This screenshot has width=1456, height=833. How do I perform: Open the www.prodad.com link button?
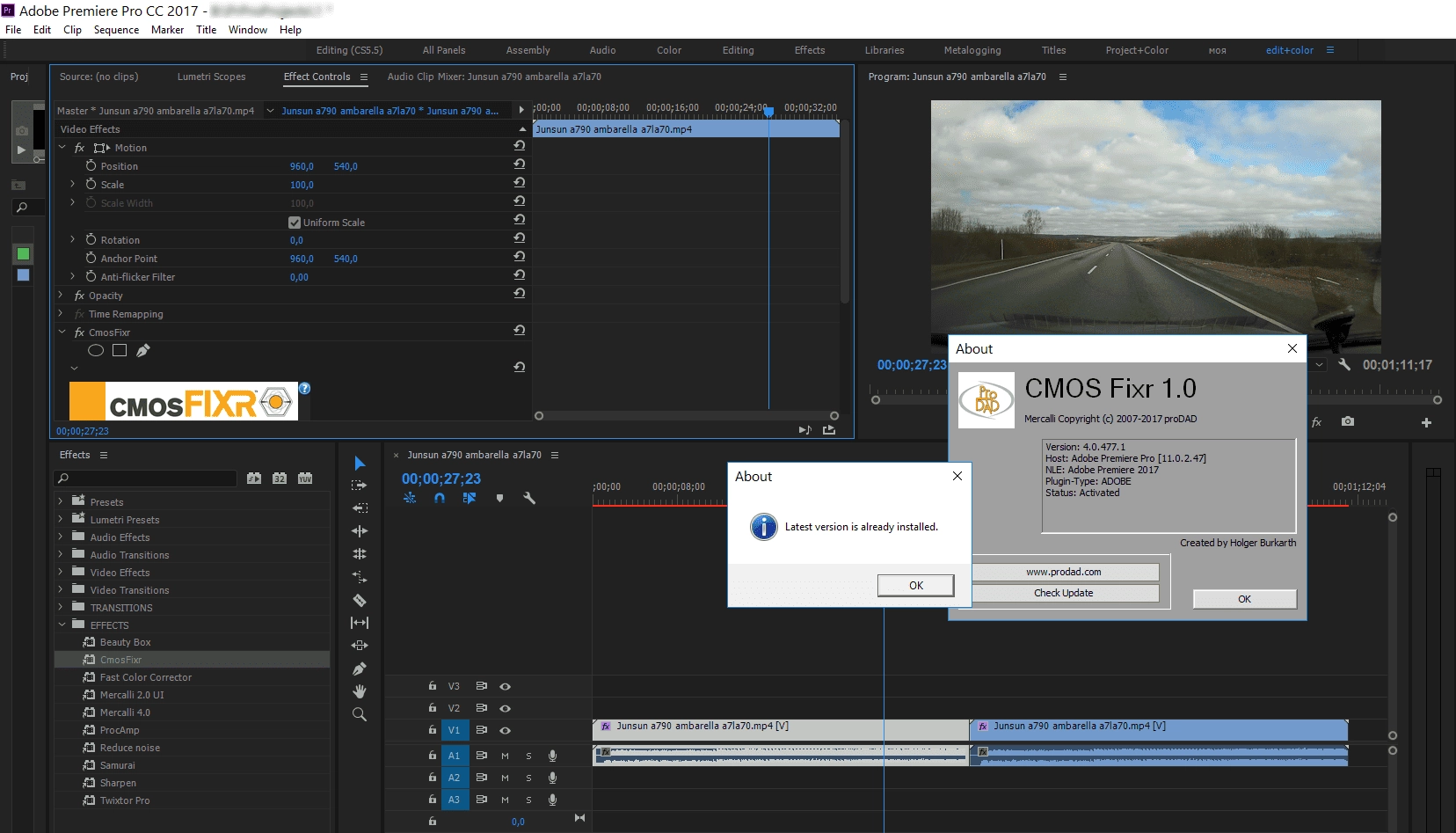tap(1064, 572)
